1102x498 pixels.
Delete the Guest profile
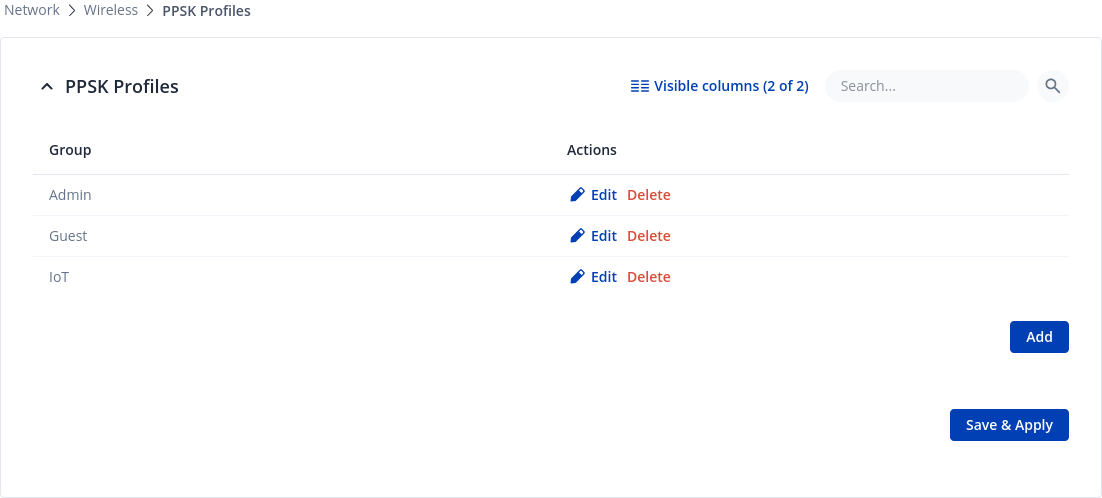[x=648, y=236]
